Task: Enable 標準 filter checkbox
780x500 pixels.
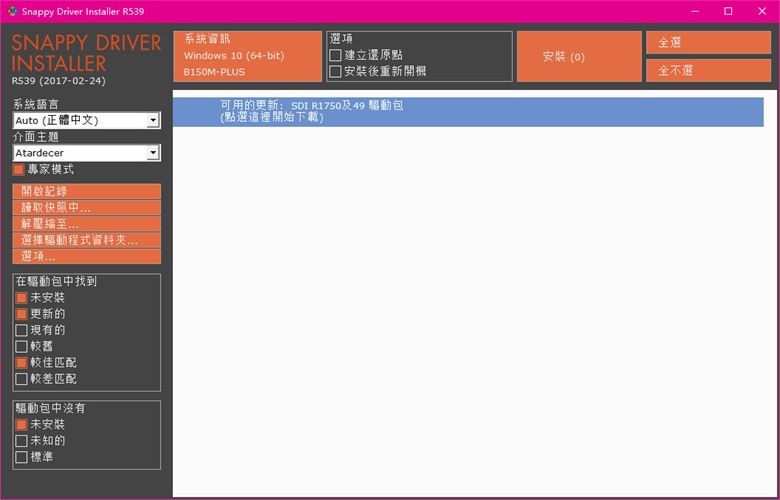Action: click(x=21, y=457)
